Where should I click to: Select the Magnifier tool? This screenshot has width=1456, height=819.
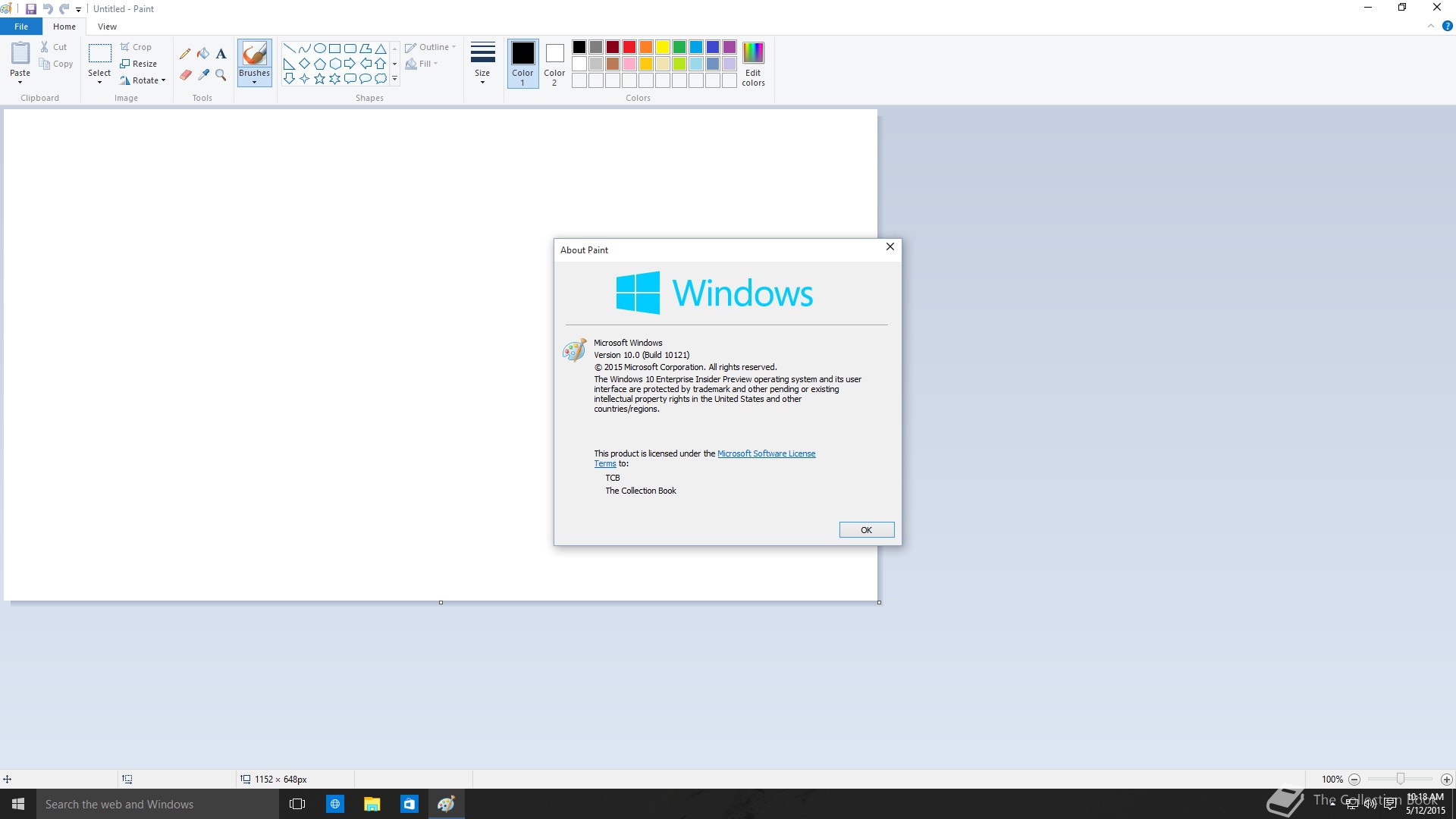[x=221, y=75]
